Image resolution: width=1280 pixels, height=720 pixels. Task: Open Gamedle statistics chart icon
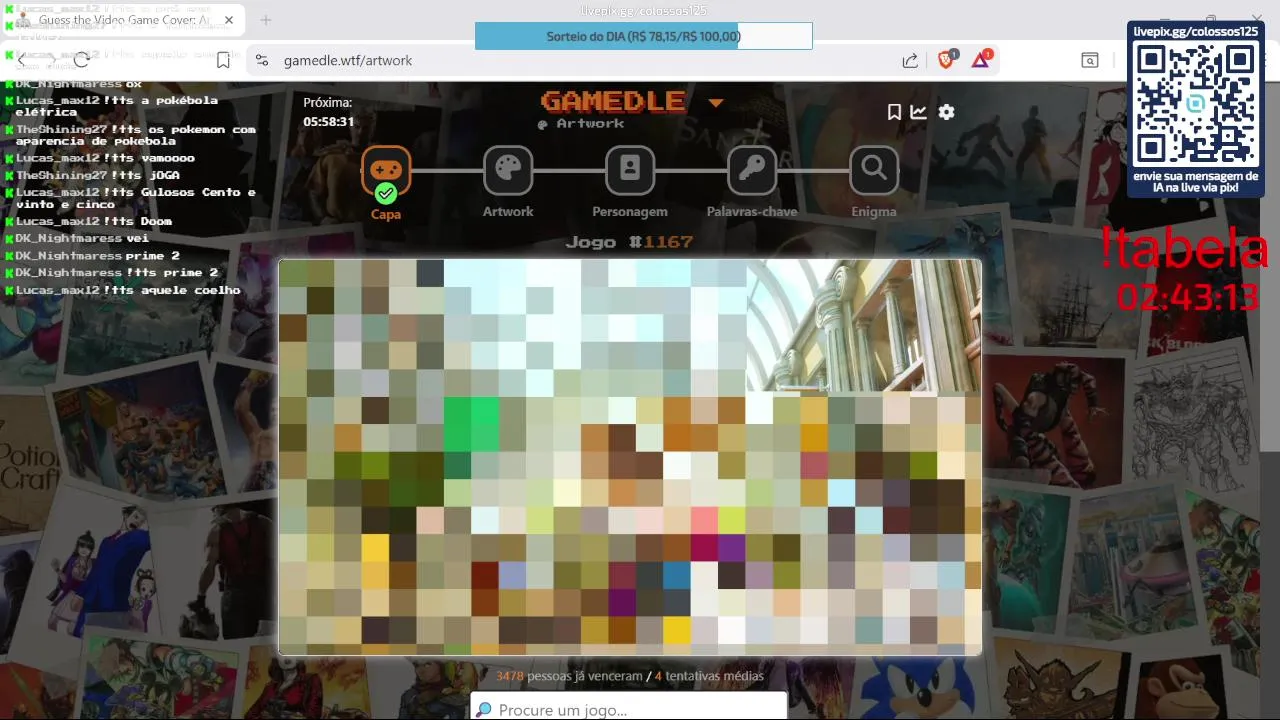pos(919,112)
